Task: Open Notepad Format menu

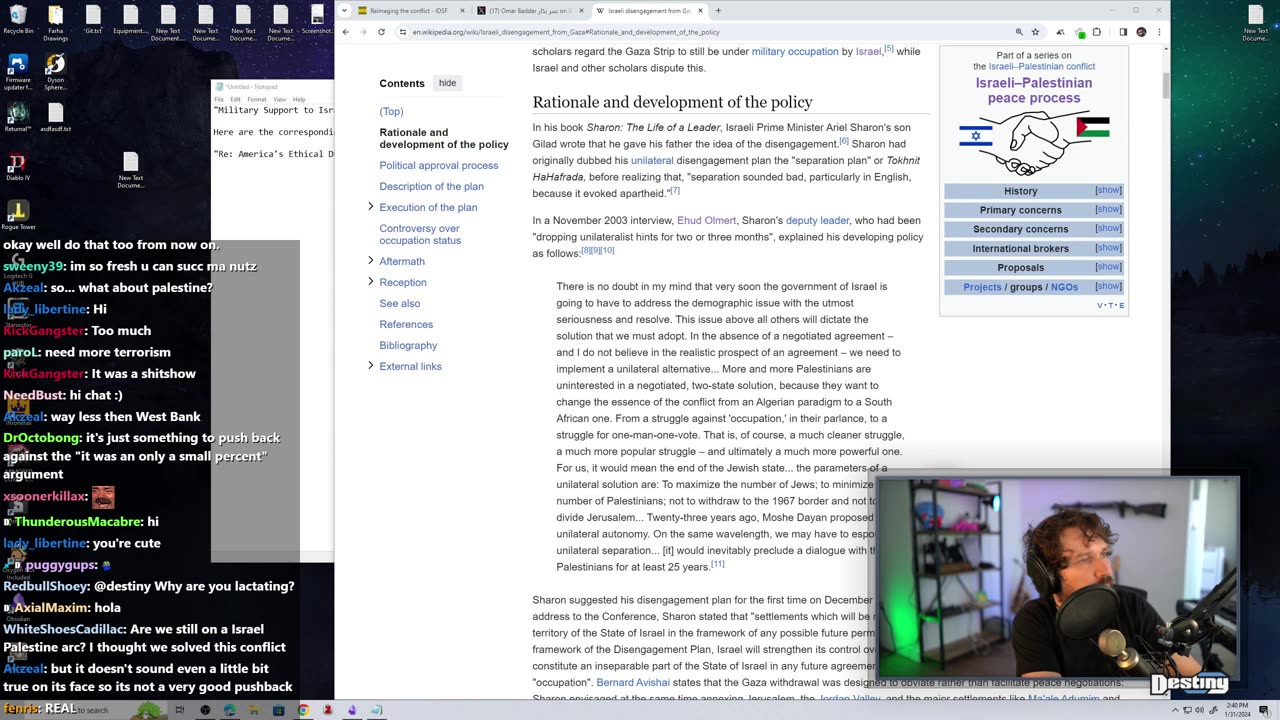Action: click(257, 100)
